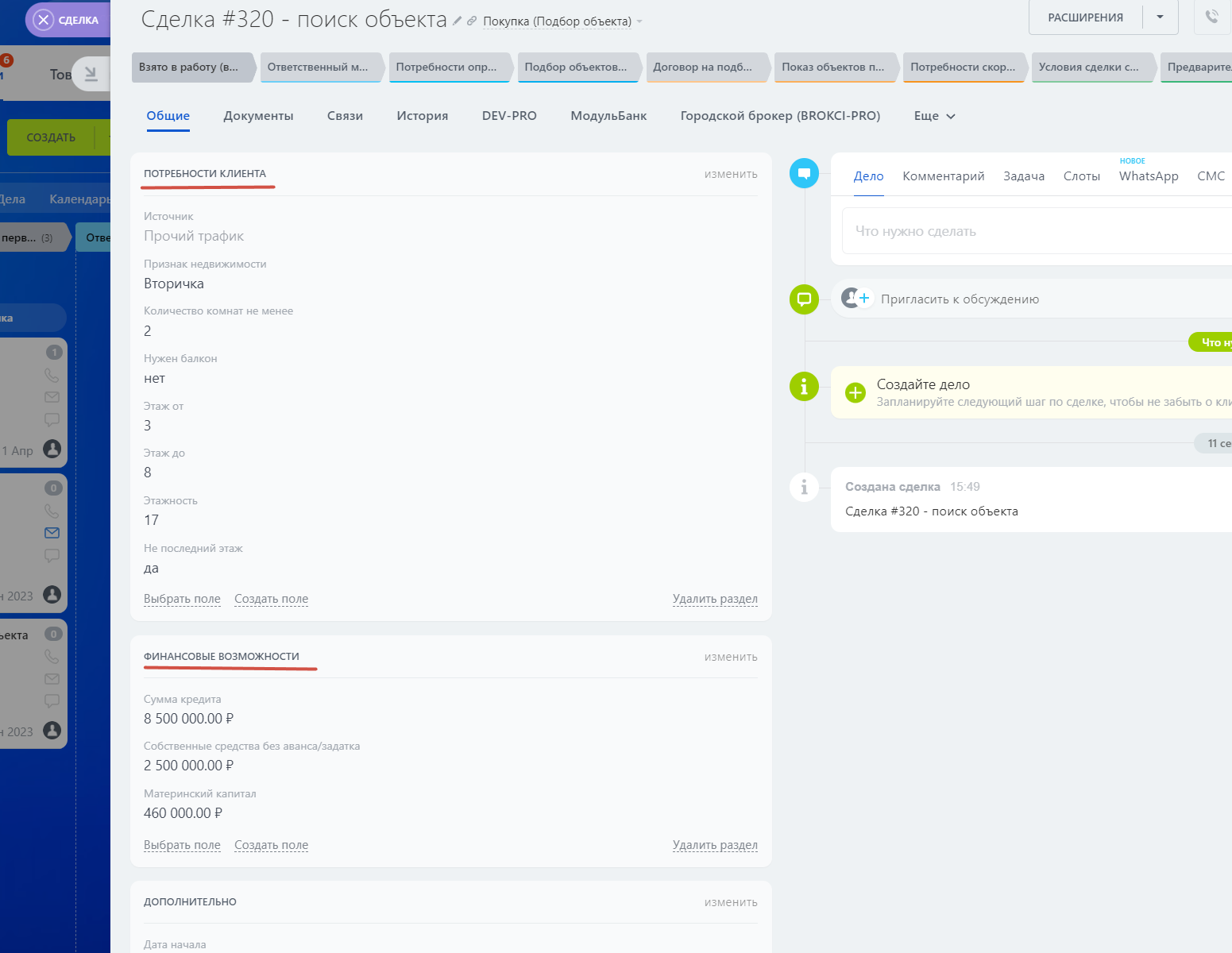Click изменить in the Финансовые возможности section
The width and height of the screenshot is (1232, 953).
(730, 657)
